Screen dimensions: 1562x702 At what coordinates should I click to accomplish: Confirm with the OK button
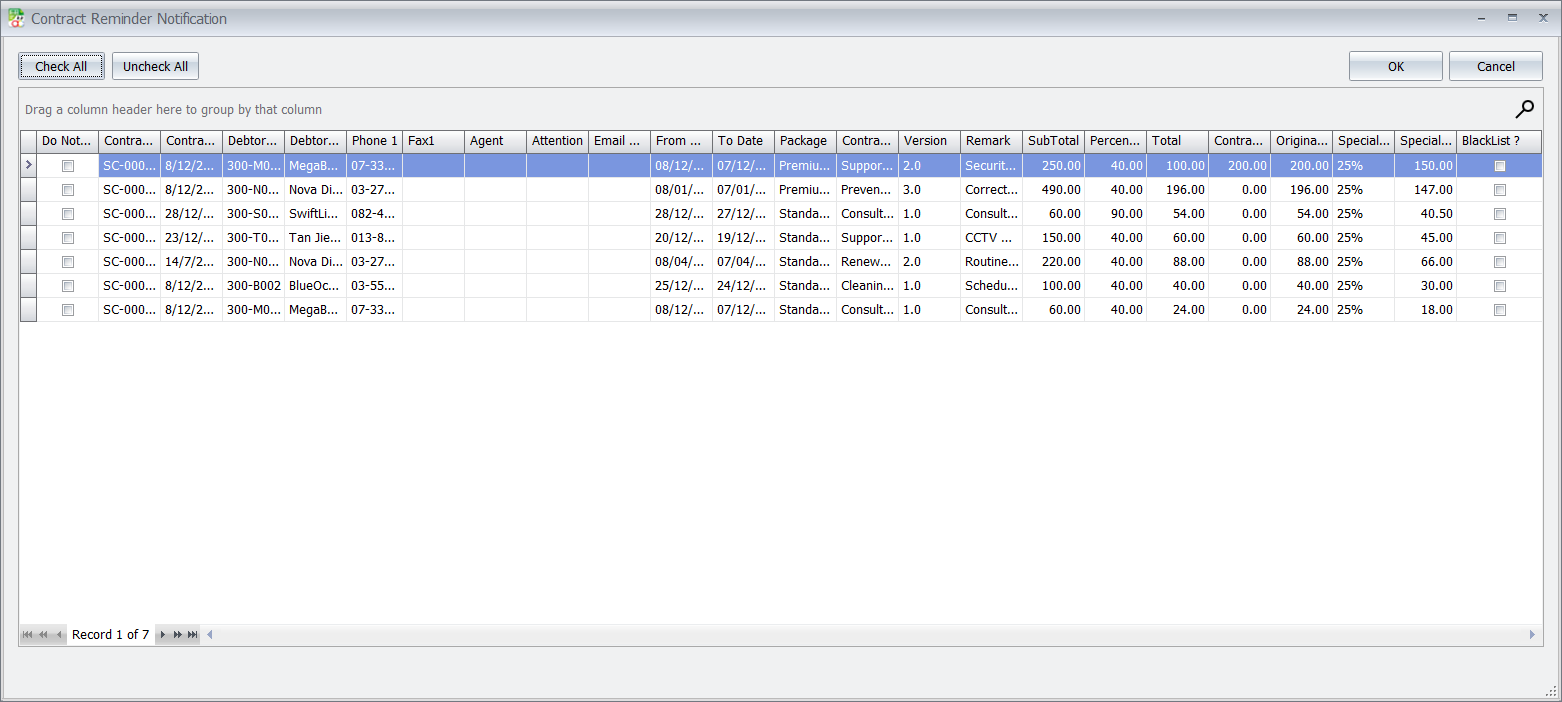[x=1395, y=67]
